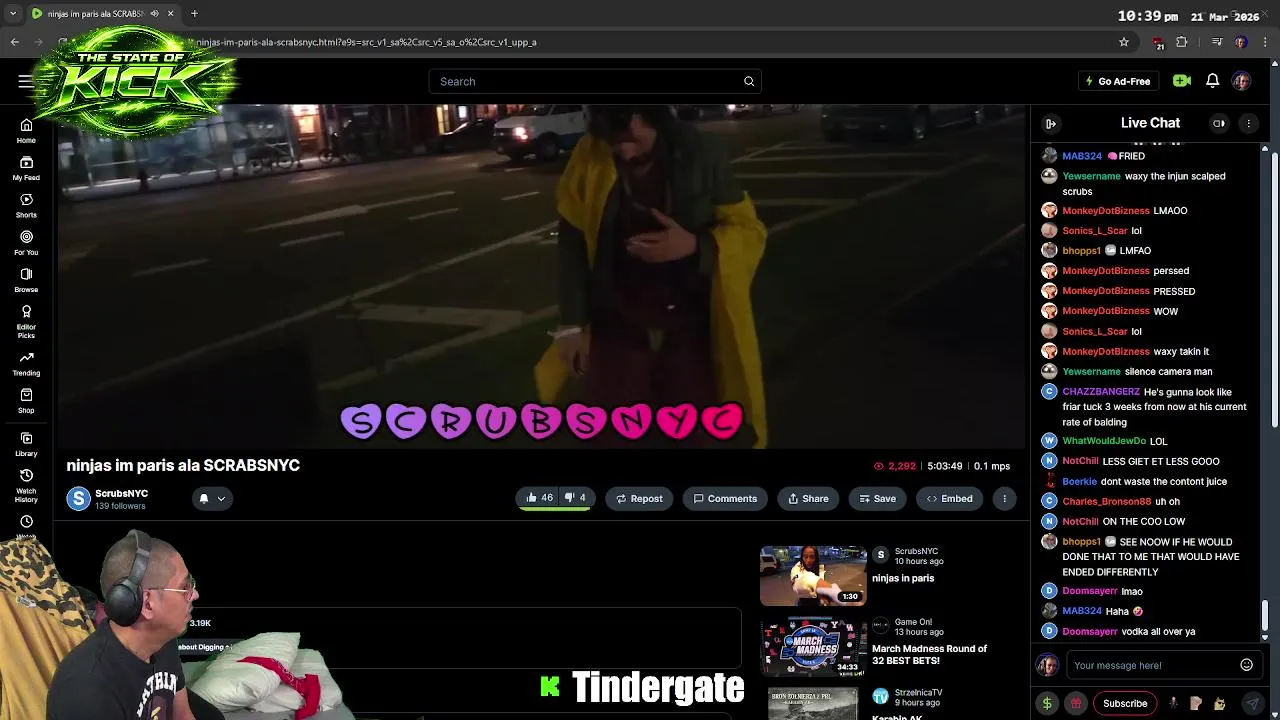
Task: Click the Go Ad-Free button
Action: [x=1118, y=81]
